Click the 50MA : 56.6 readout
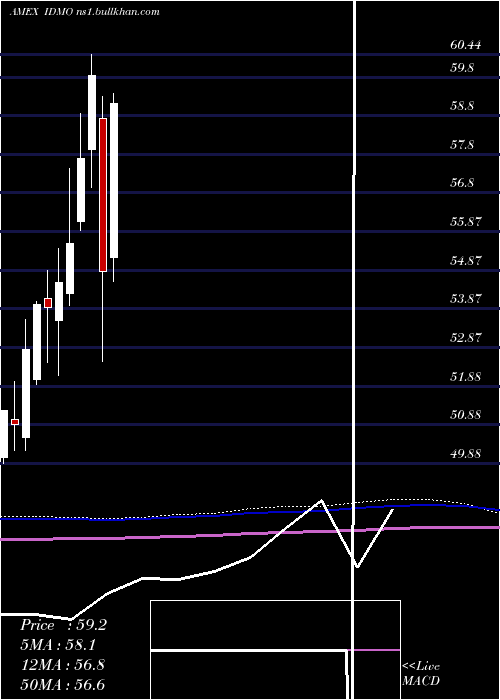The width and height of the screenshot is (500, 700). 62,684
